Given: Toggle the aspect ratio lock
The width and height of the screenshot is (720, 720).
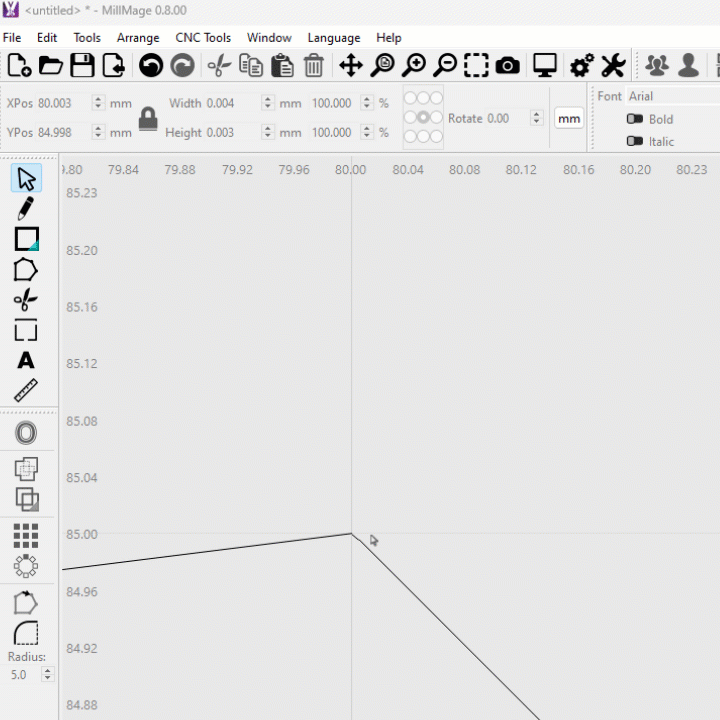Looking at the screenshot, I should (x=148, y=118).
